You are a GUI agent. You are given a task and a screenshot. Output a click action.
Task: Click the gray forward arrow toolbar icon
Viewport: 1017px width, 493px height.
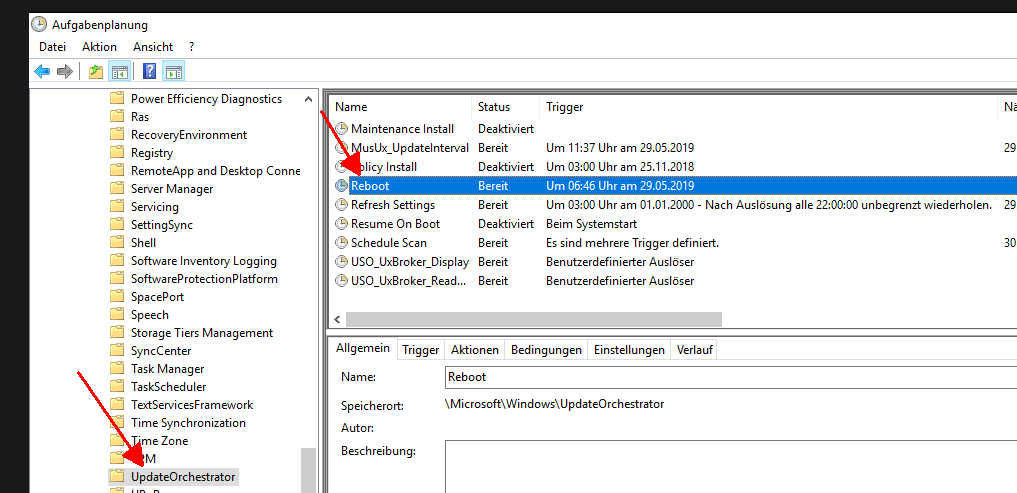65,71
